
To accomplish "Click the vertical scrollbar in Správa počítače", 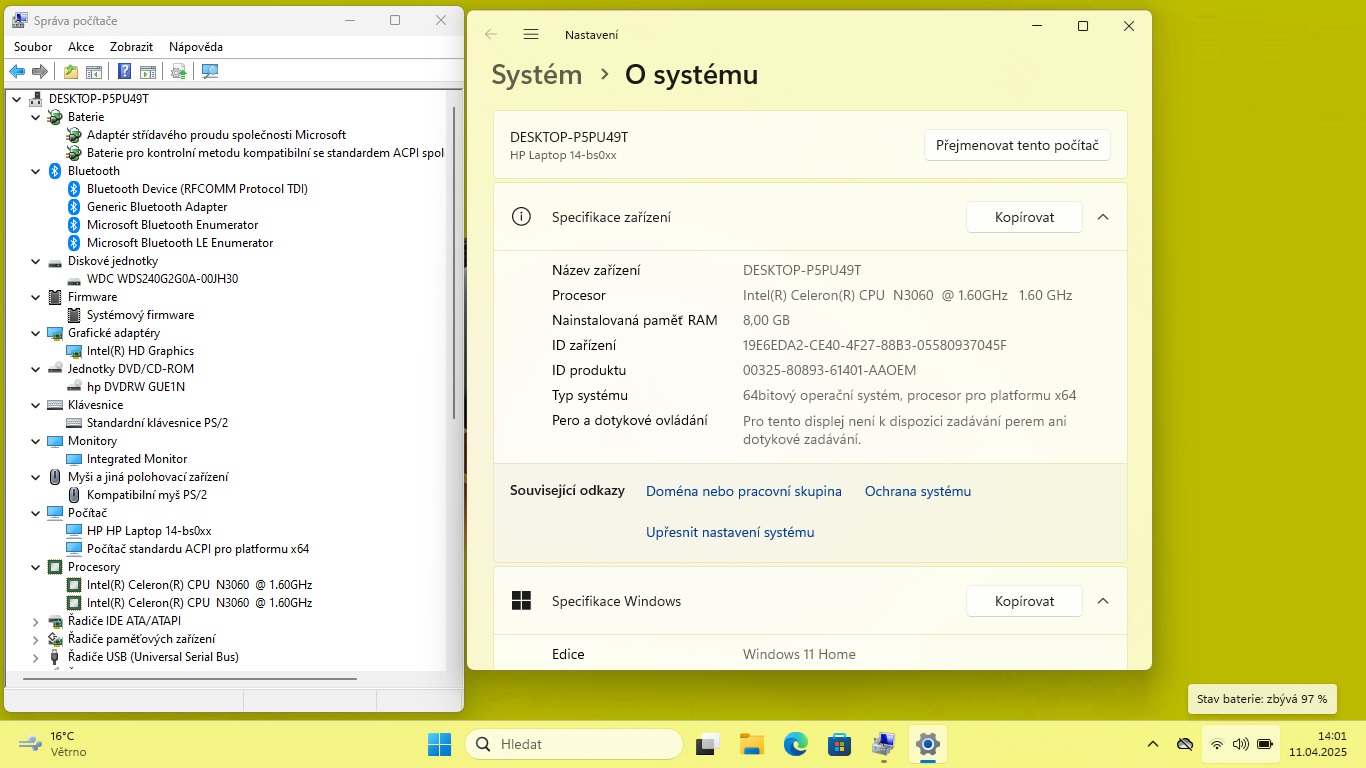I will pyautogui.click(x=454, y=264).
